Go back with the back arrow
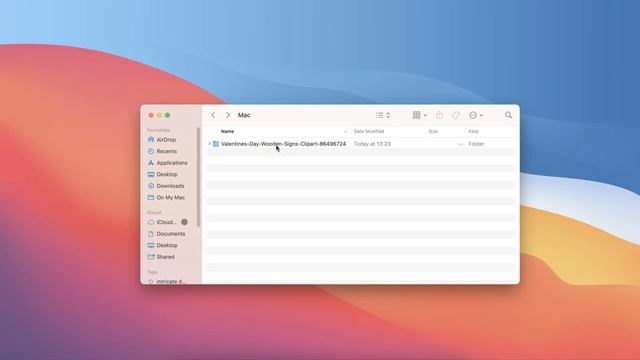 pos(213,115)
